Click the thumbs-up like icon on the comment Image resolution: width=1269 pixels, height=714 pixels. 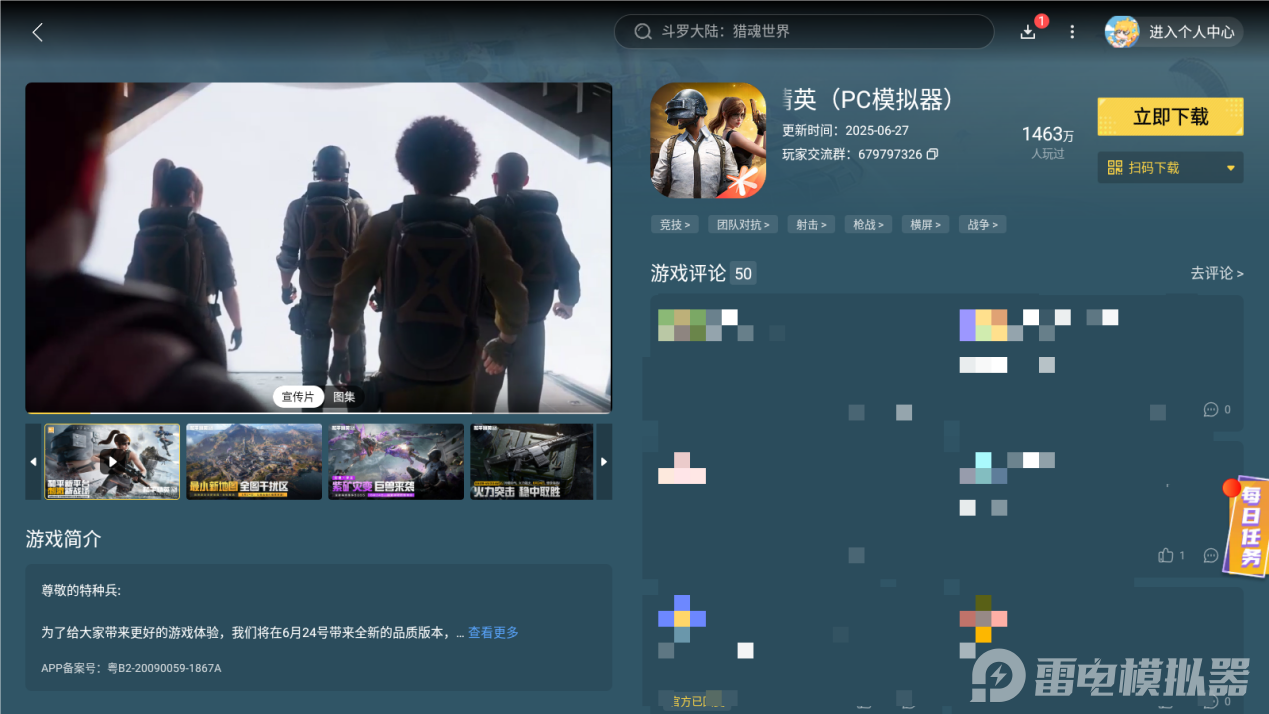pyautogui.click(x=1165, y=554)
